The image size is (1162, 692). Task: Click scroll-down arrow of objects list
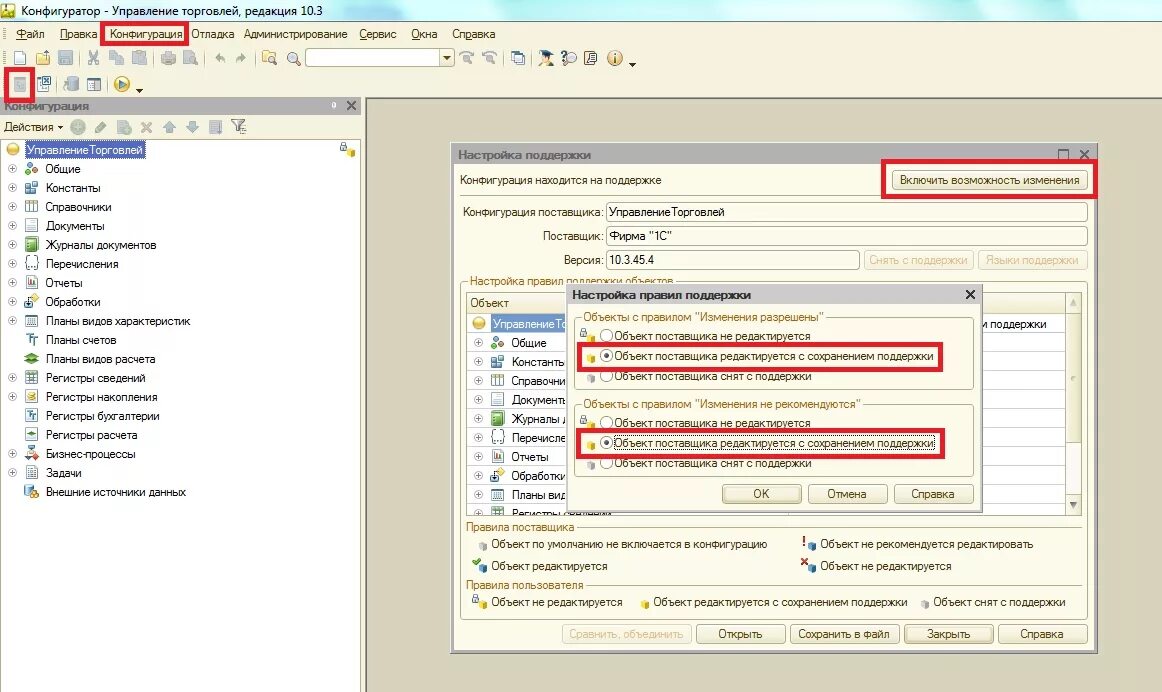coord(1073,505)
